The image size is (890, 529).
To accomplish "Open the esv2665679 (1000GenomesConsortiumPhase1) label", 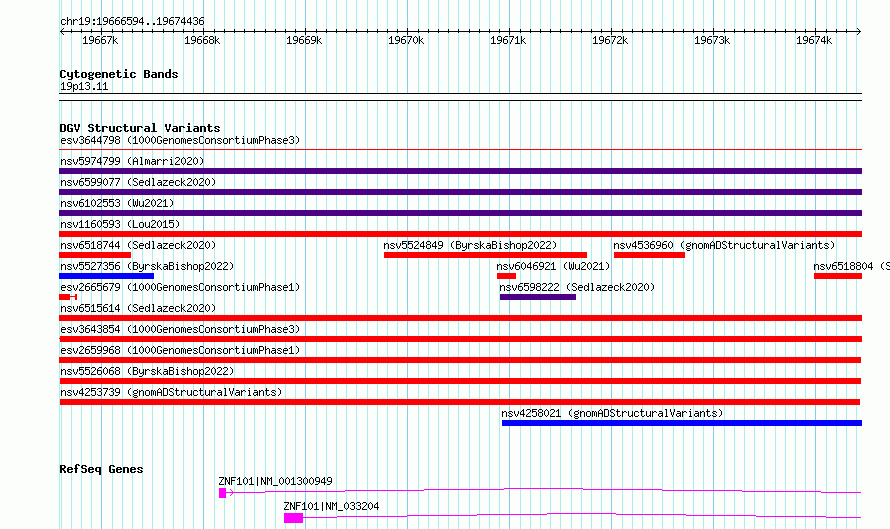I will pyautogui.click(x=180, y=287).
